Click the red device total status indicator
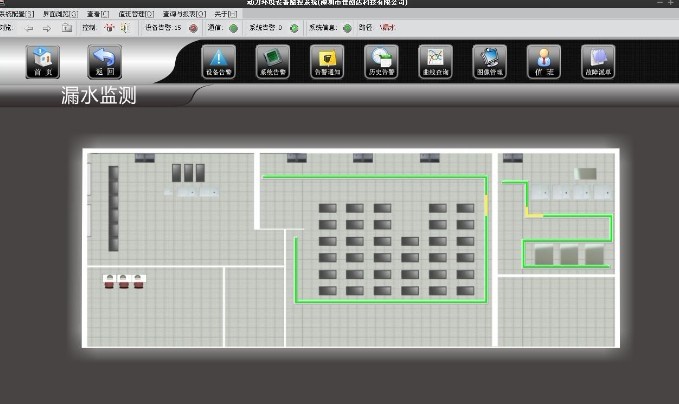Screen dimensions: 679x404 click(x=193, y=28)
